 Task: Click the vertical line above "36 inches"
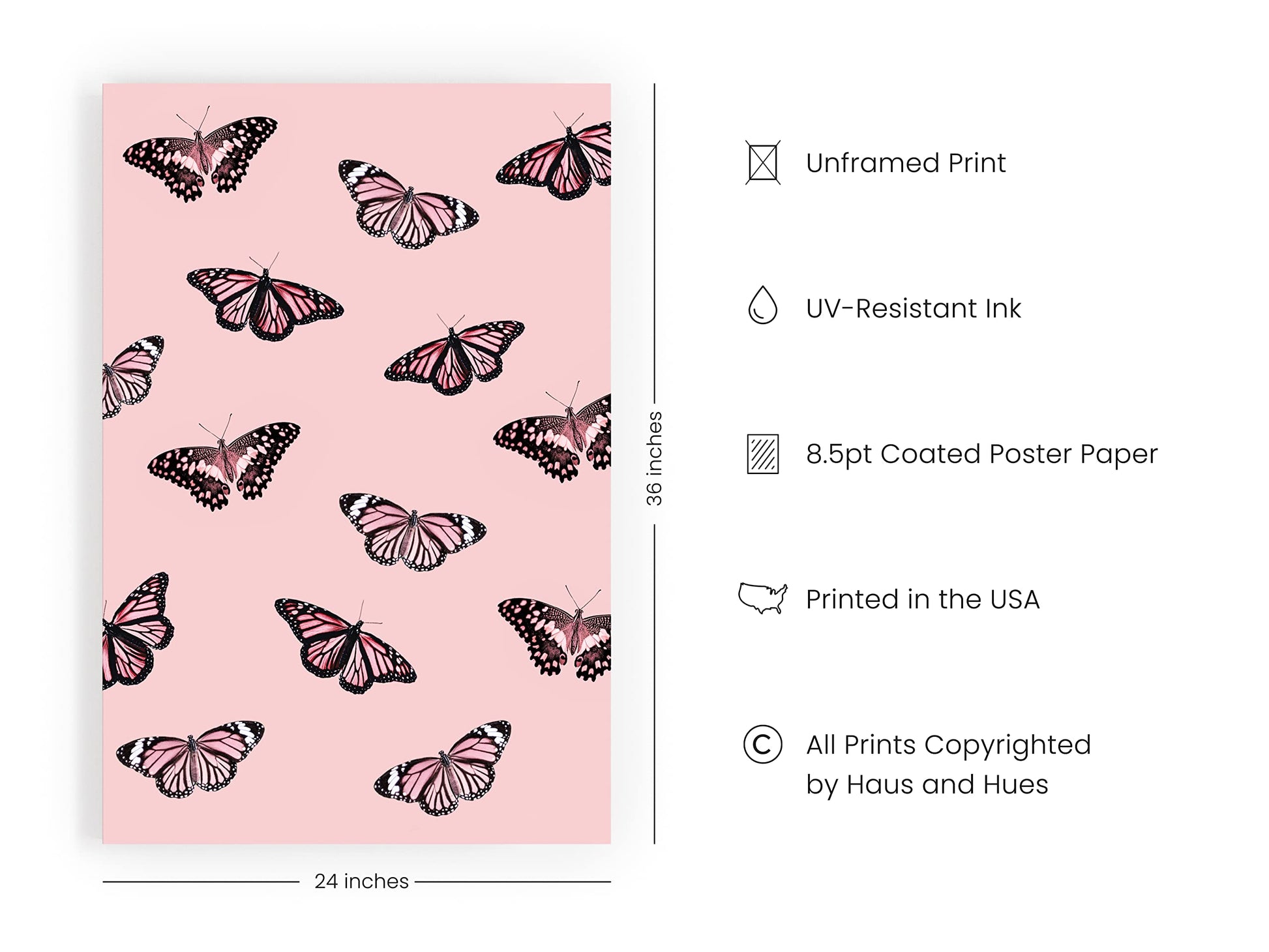(x=654, y=241)
